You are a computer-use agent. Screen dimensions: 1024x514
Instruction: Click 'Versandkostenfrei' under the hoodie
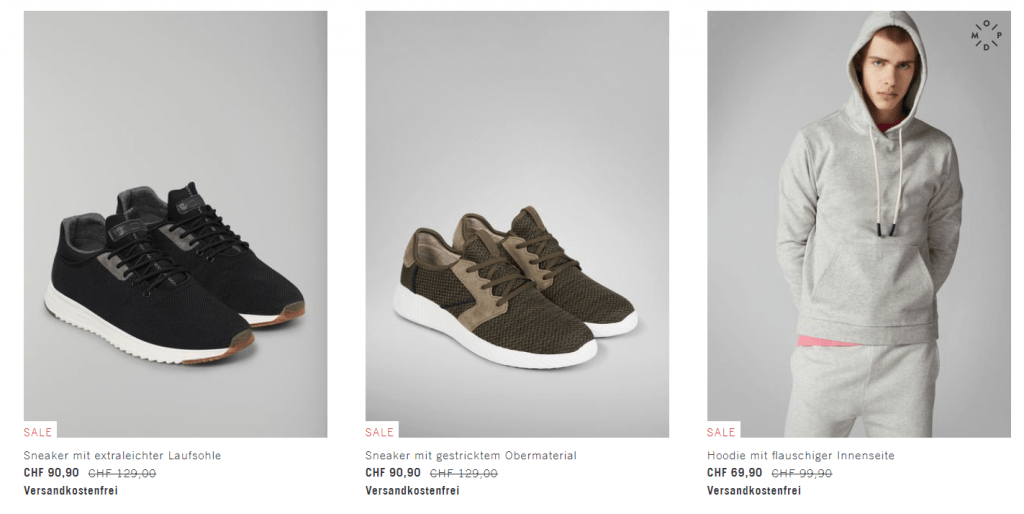click(754, 490)
